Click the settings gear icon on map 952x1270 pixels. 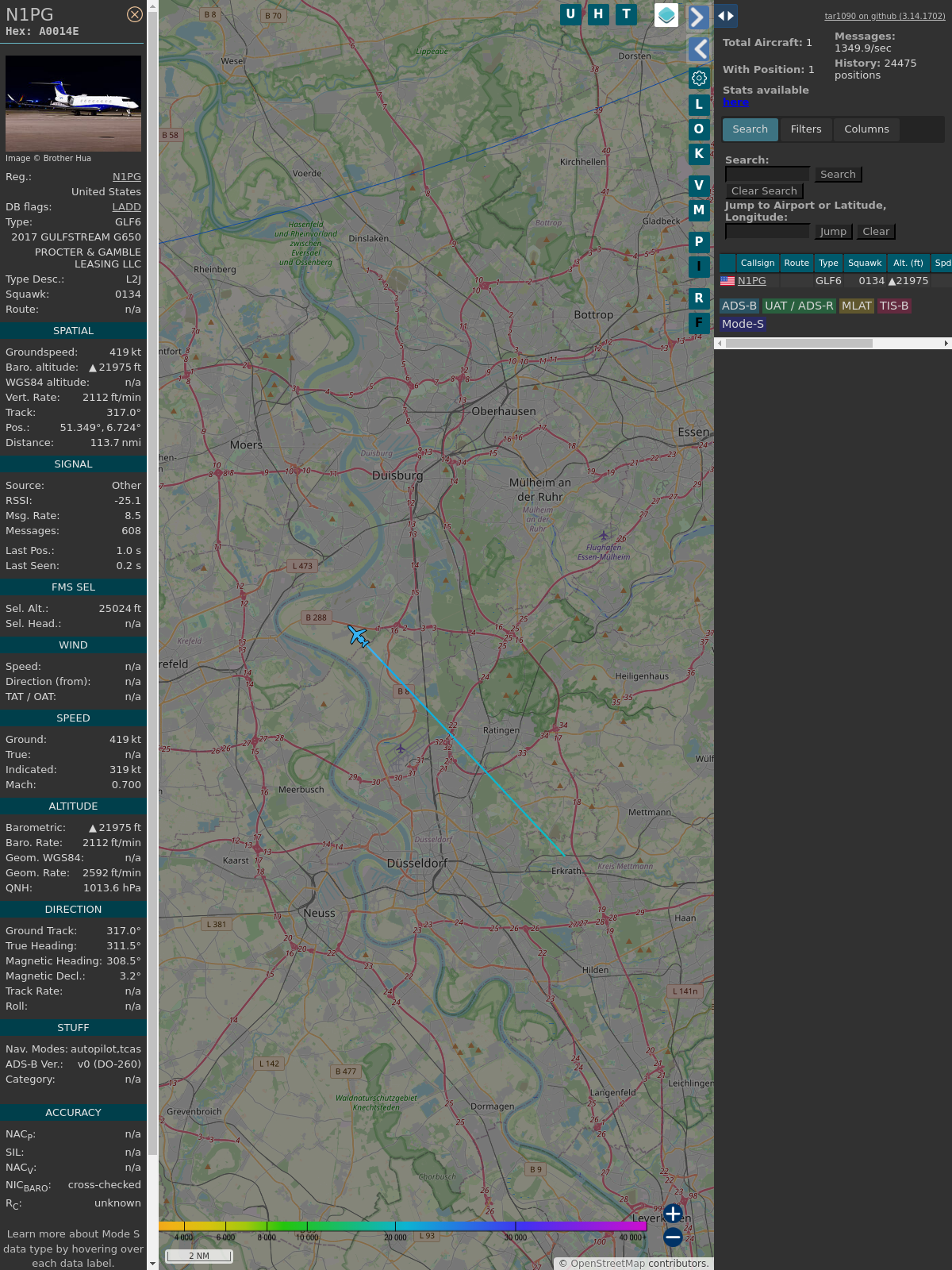pyautogui.click(x=699, y=78)
